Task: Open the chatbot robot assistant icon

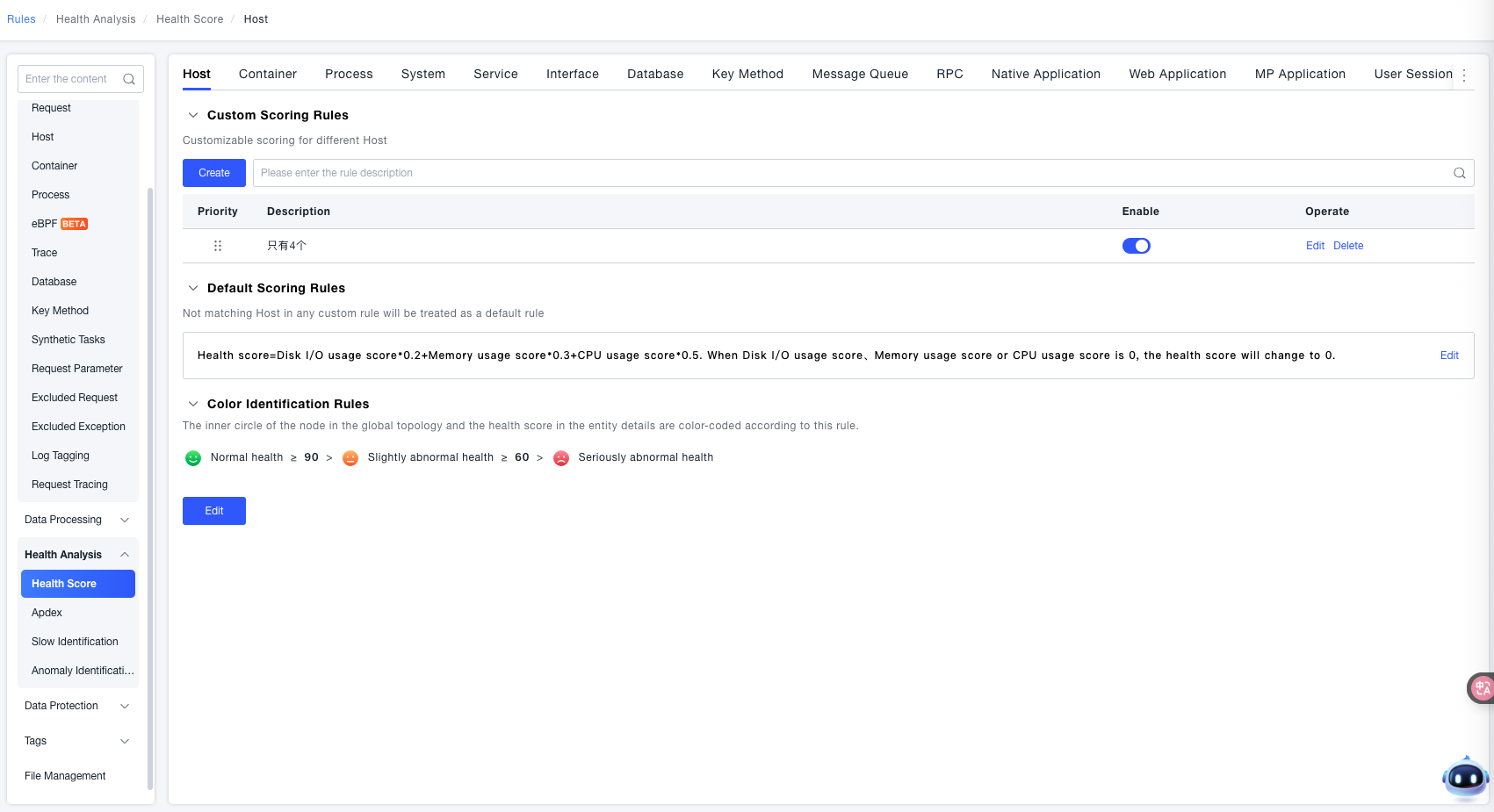Action: point(1465,777)
